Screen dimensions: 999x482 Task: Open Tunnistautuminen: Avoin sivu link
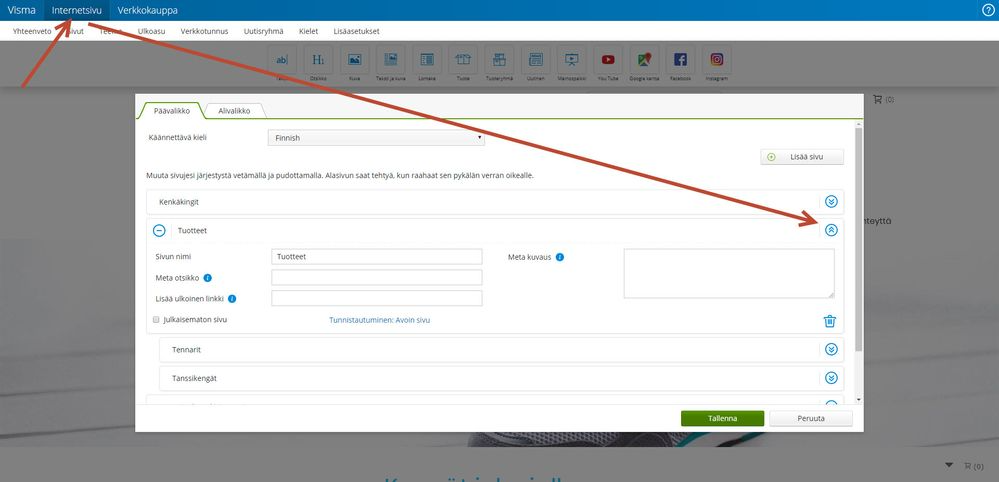[379, 320]
